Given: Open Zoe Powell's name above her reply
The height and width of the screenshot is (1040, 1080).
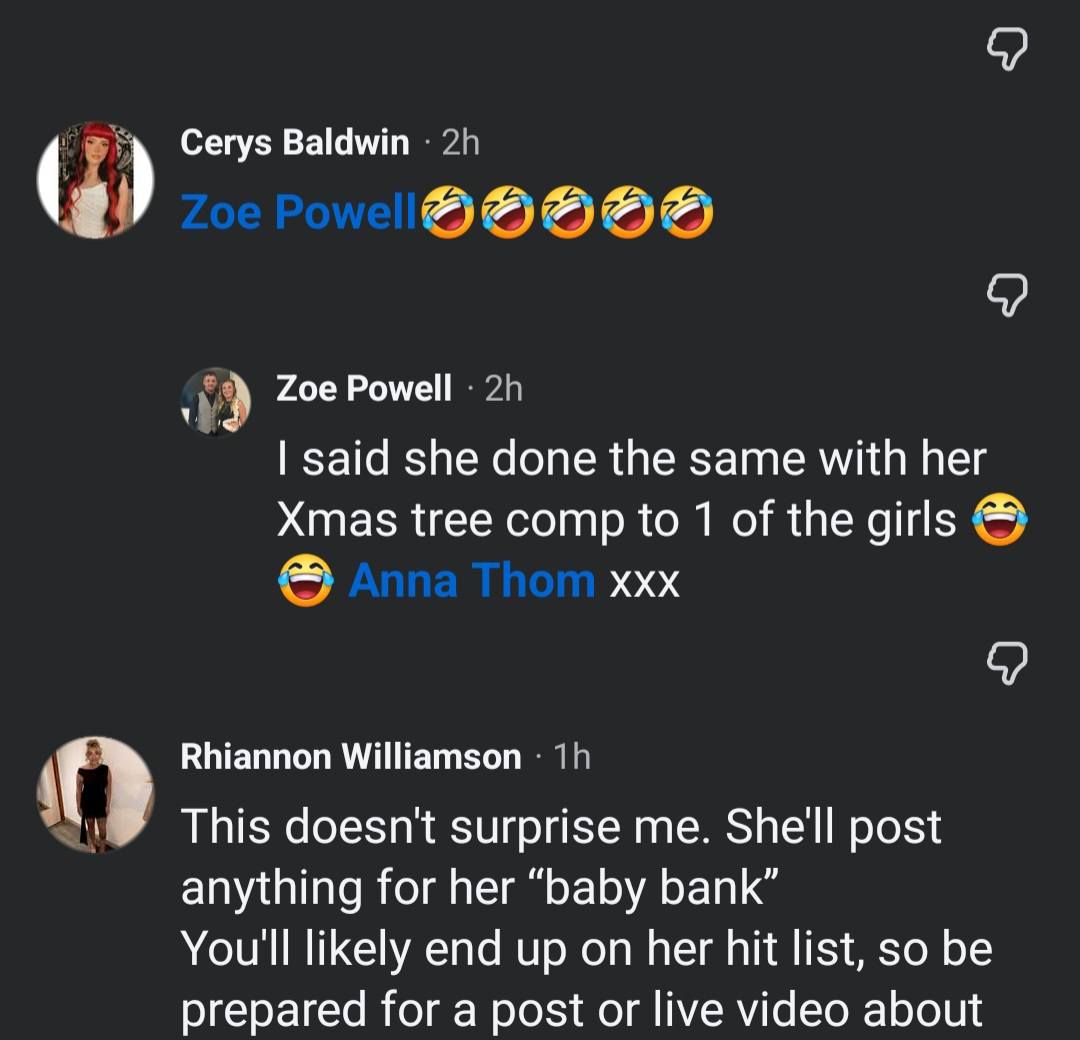Looking at the screenshot, I should [364, 388].
